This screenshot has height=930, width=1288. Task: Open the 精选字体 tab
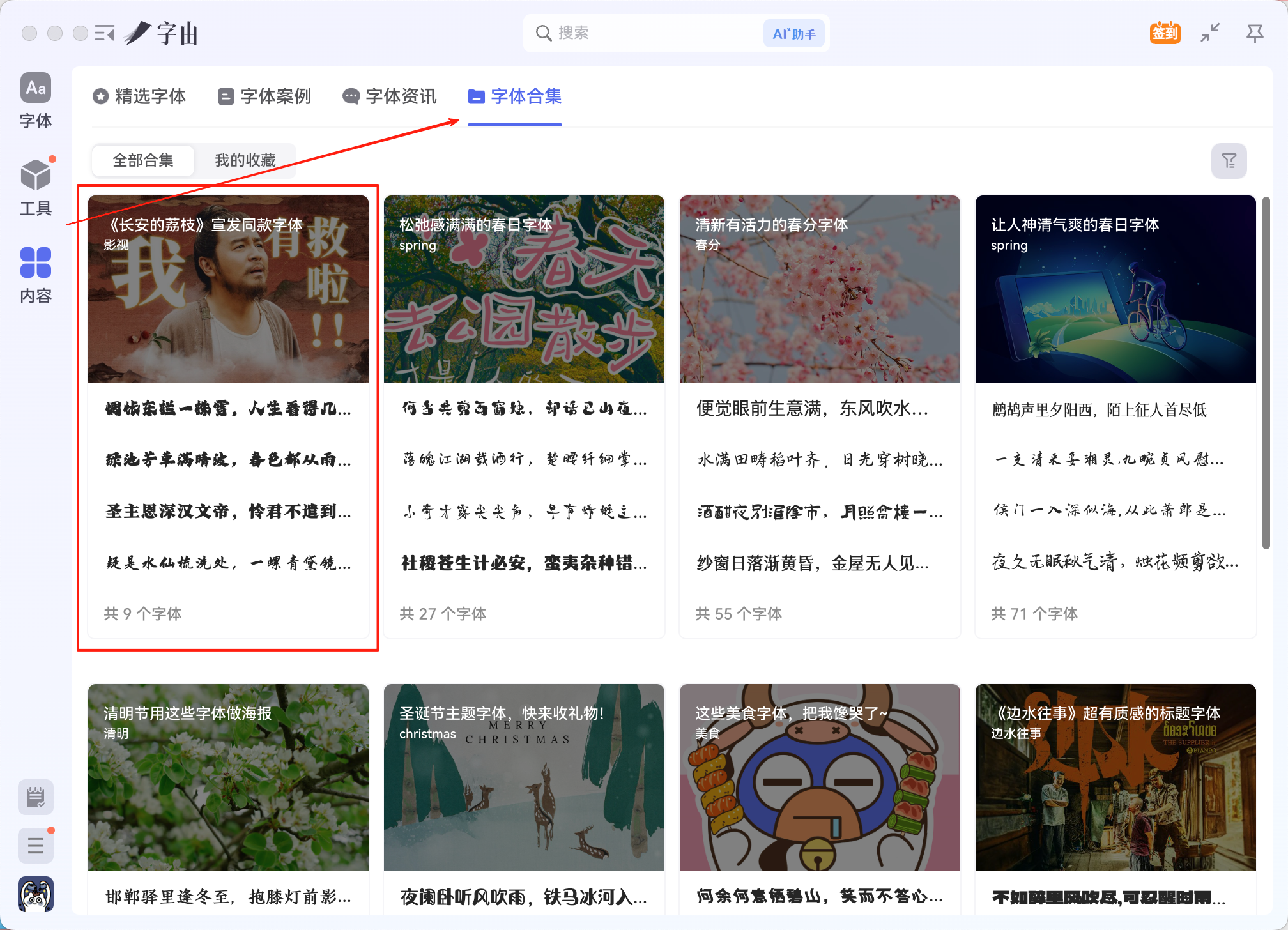click(139, 96)
